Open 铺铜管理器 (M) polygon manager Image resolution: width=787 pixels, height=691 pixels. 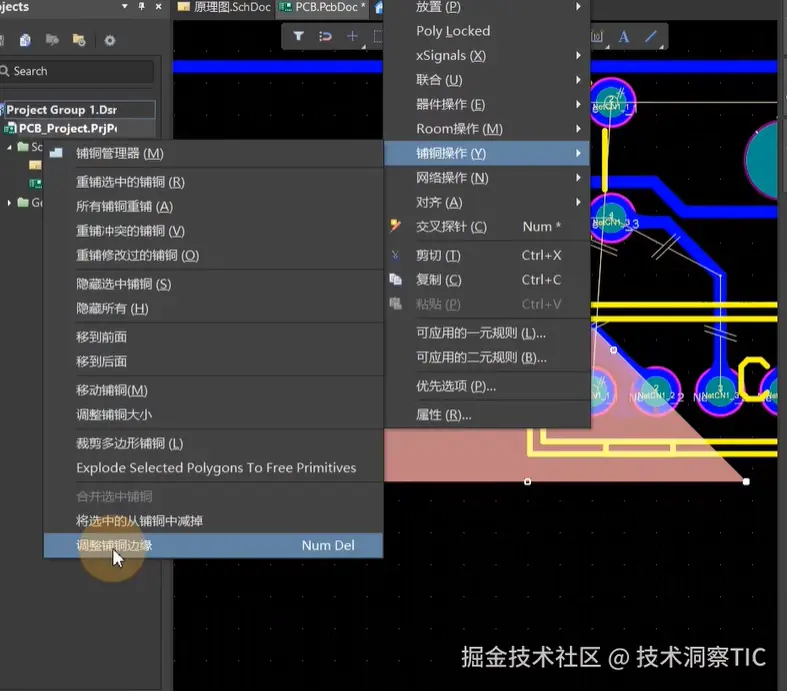tap(213, 154)
